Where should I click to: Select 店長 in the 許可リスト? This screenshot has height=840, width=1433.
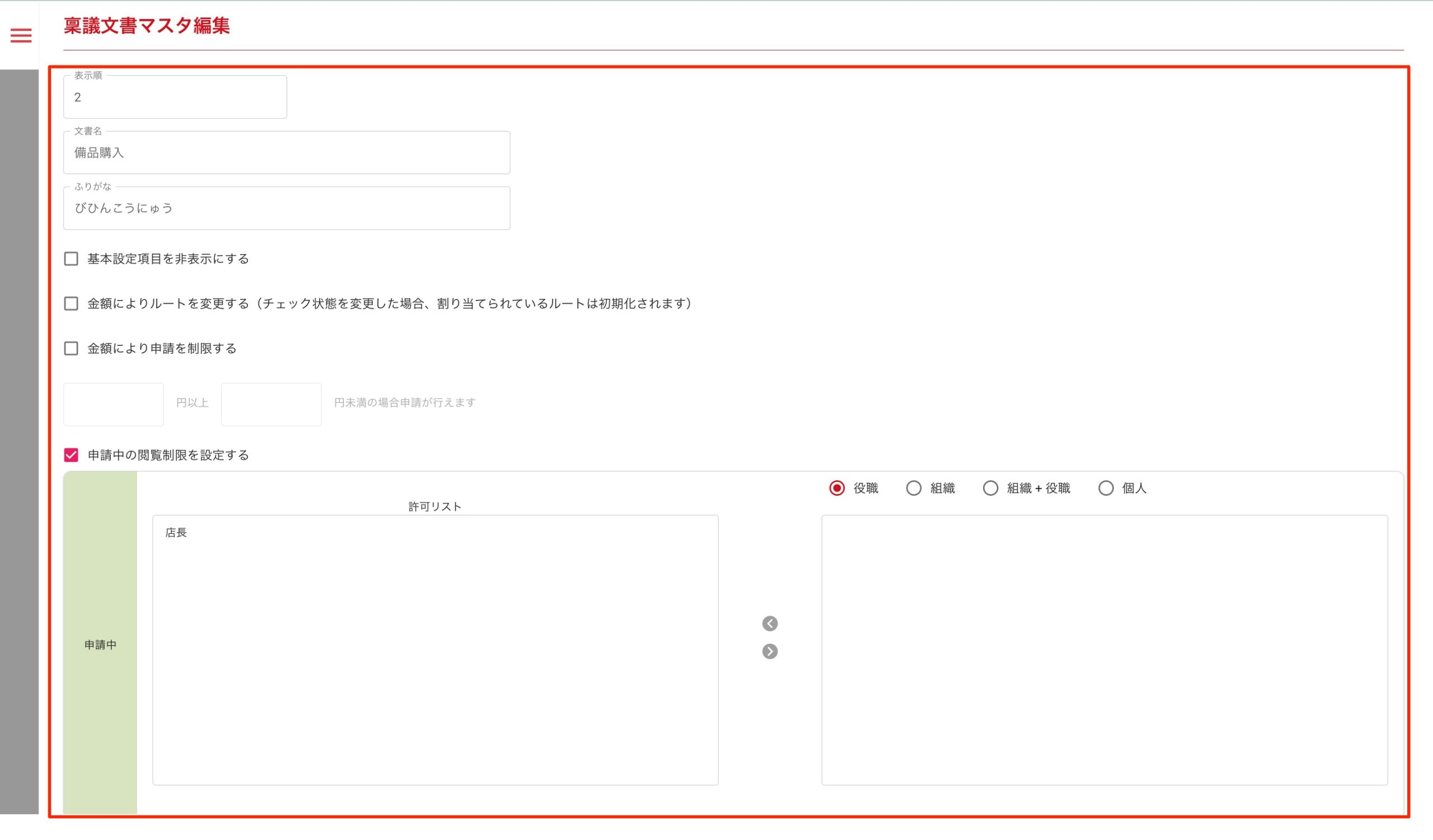[x=176, y=533]
